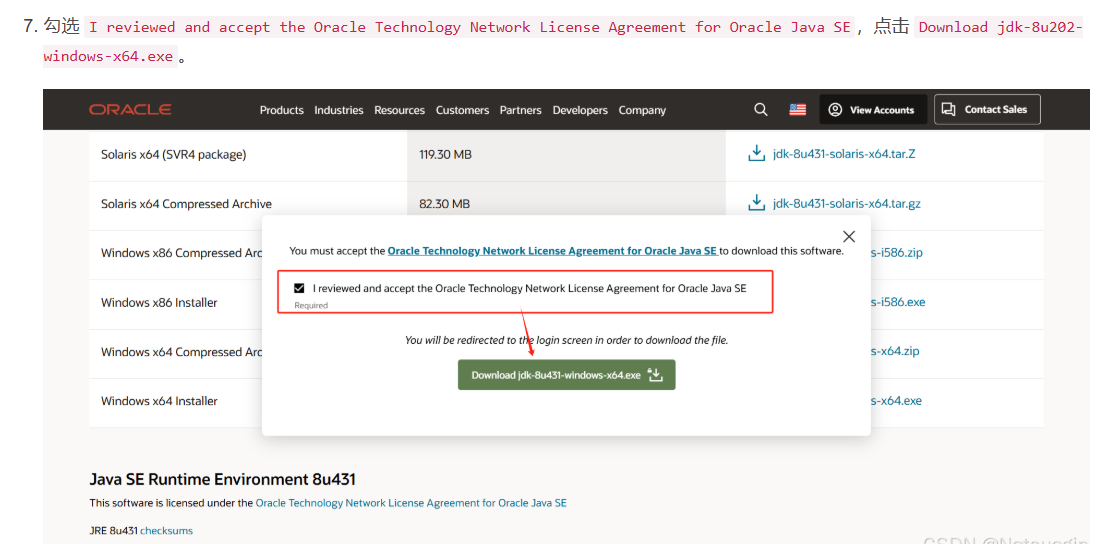This screenshot has height=544, width=1113.
Task: Open license agreement link under Runtime Environment
Action: [x=411, y=503]
